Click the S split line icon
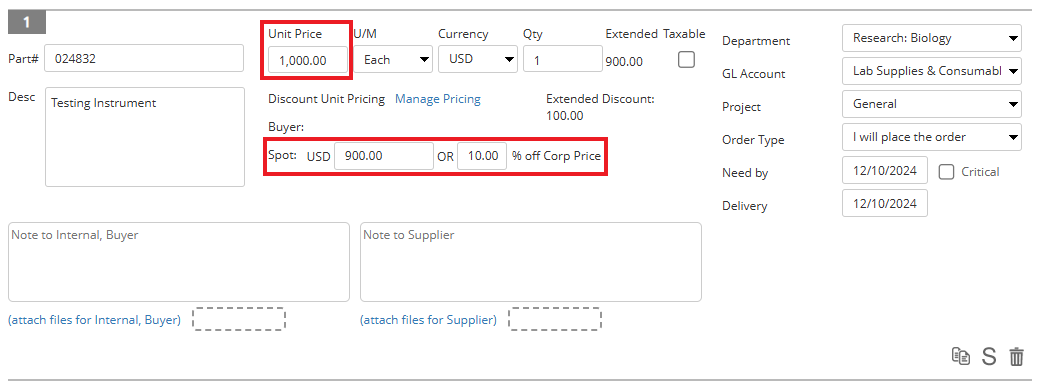This screenshot has width=1043, height=386. tap(989, 356)
